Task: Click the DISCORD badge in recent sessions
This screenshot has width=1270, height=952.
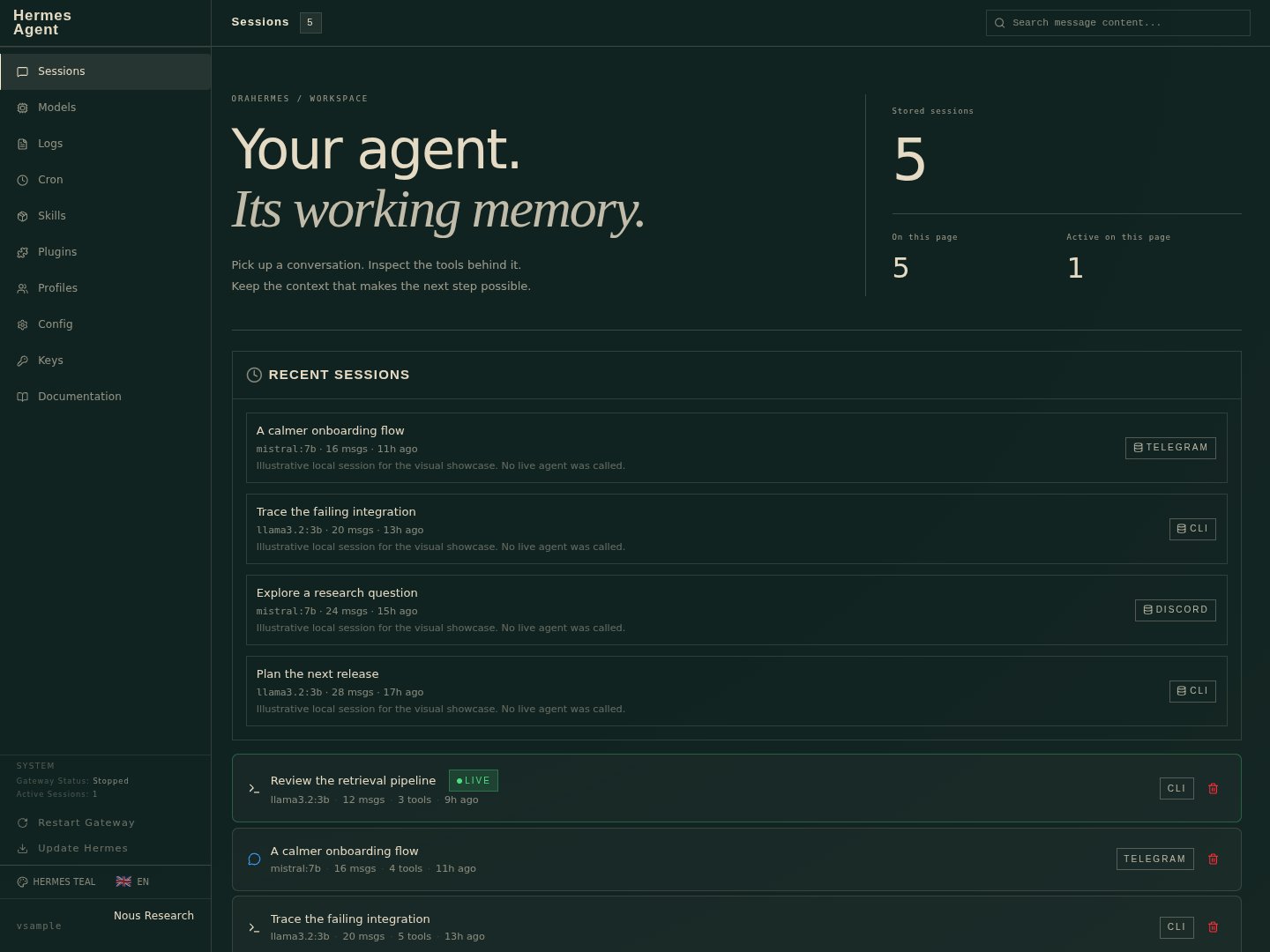Action: (x=1176, y=610)
